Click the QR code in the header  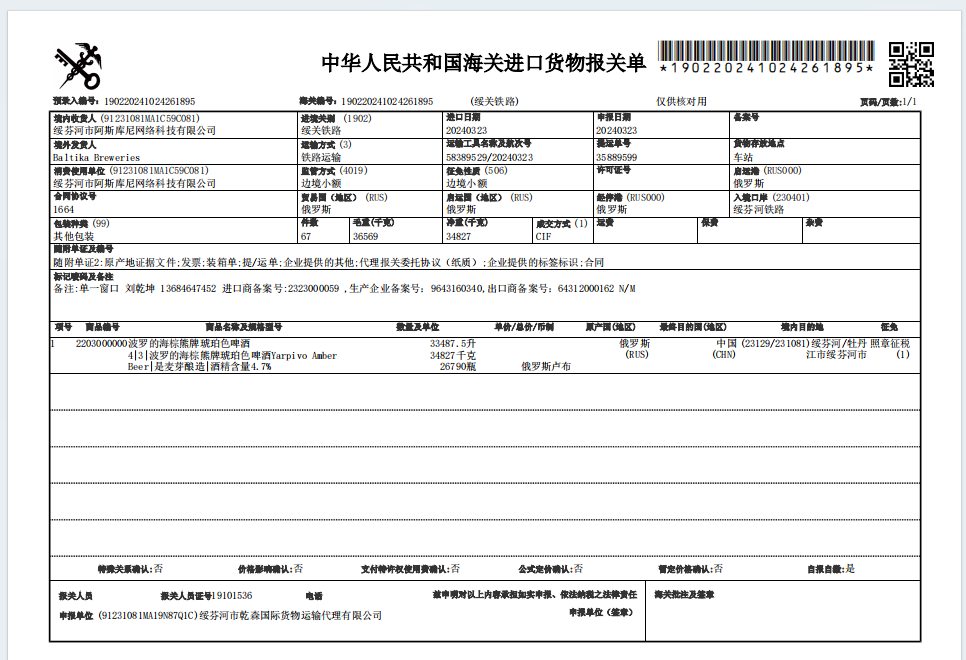(x=911, y=64)
